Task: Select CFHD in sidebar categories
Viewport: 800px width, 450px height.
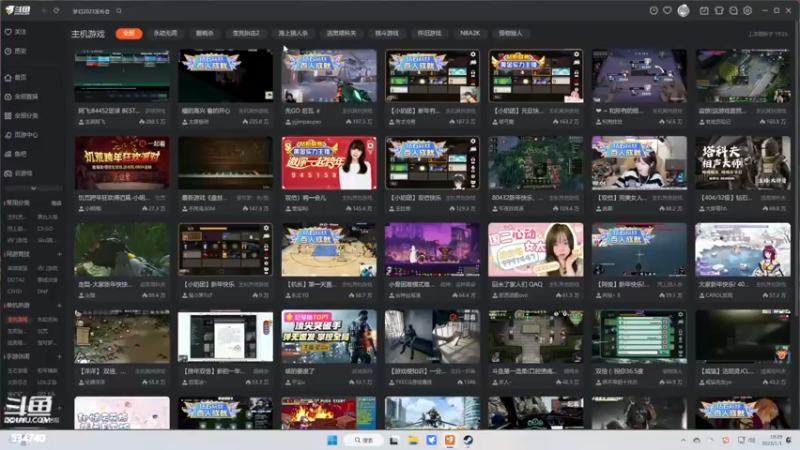Action: click(x=15, y=292)
